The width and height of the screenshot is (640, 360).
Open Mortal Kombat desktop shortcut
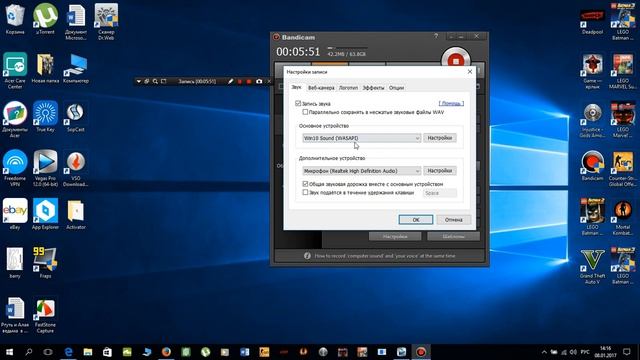[x=623, y=217]
